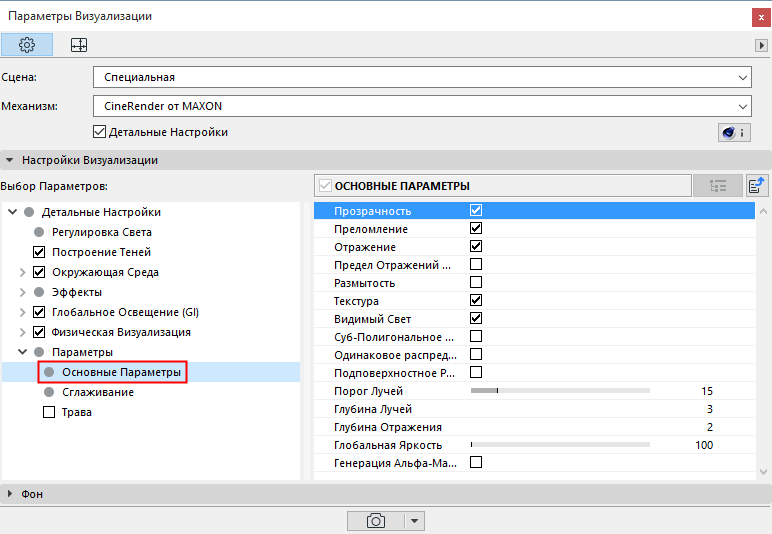Collapse the Настройки Визуализации section
Viewport: 772px width, 534px height.
click(9, 160)
